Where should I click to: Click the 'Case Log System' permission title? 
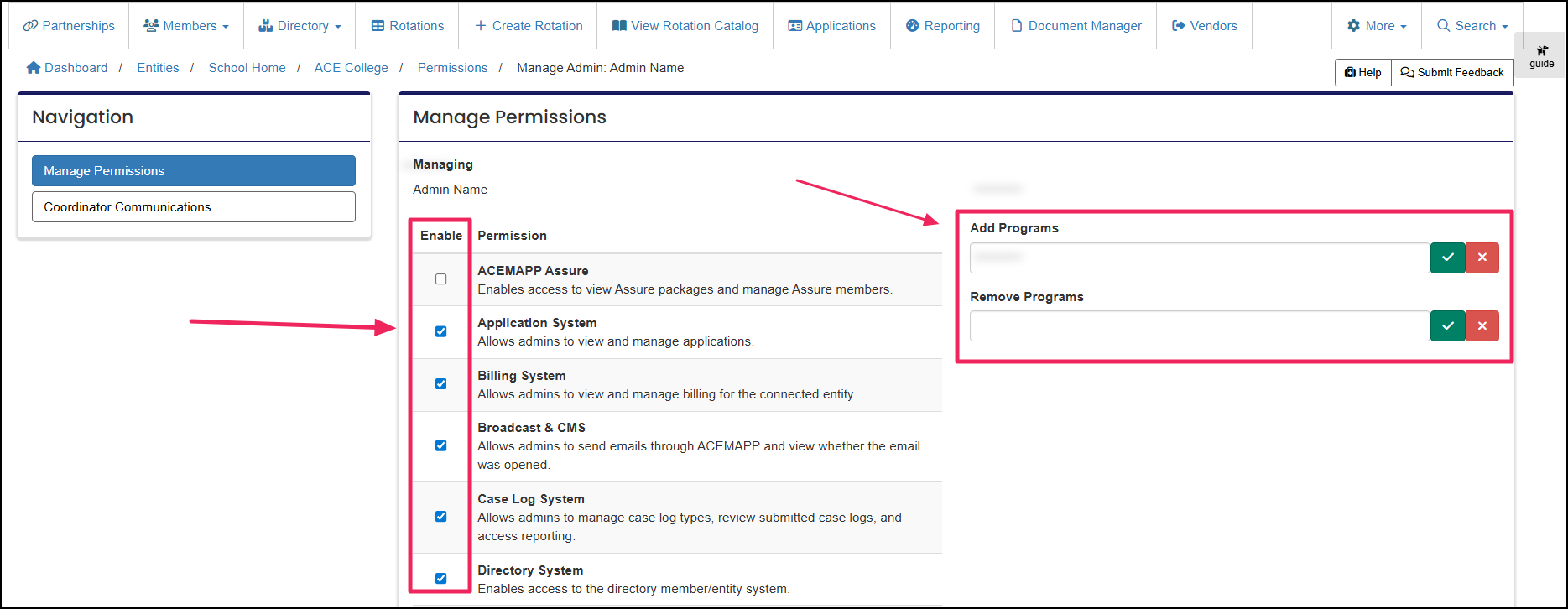(x=531, y=499)
